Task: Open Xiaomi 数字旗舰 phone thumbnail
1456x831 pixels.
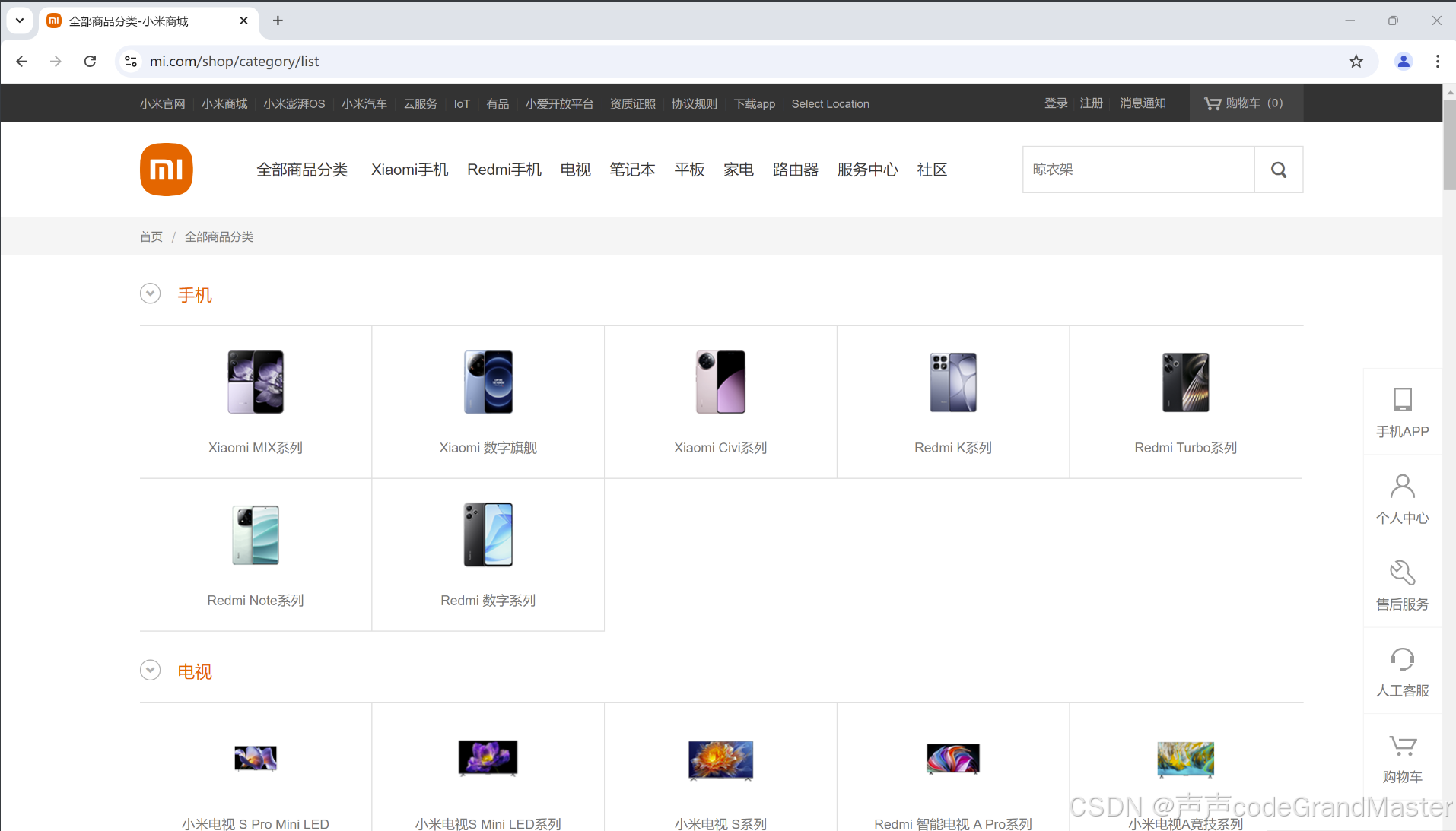Action: (x=488, y=382)
